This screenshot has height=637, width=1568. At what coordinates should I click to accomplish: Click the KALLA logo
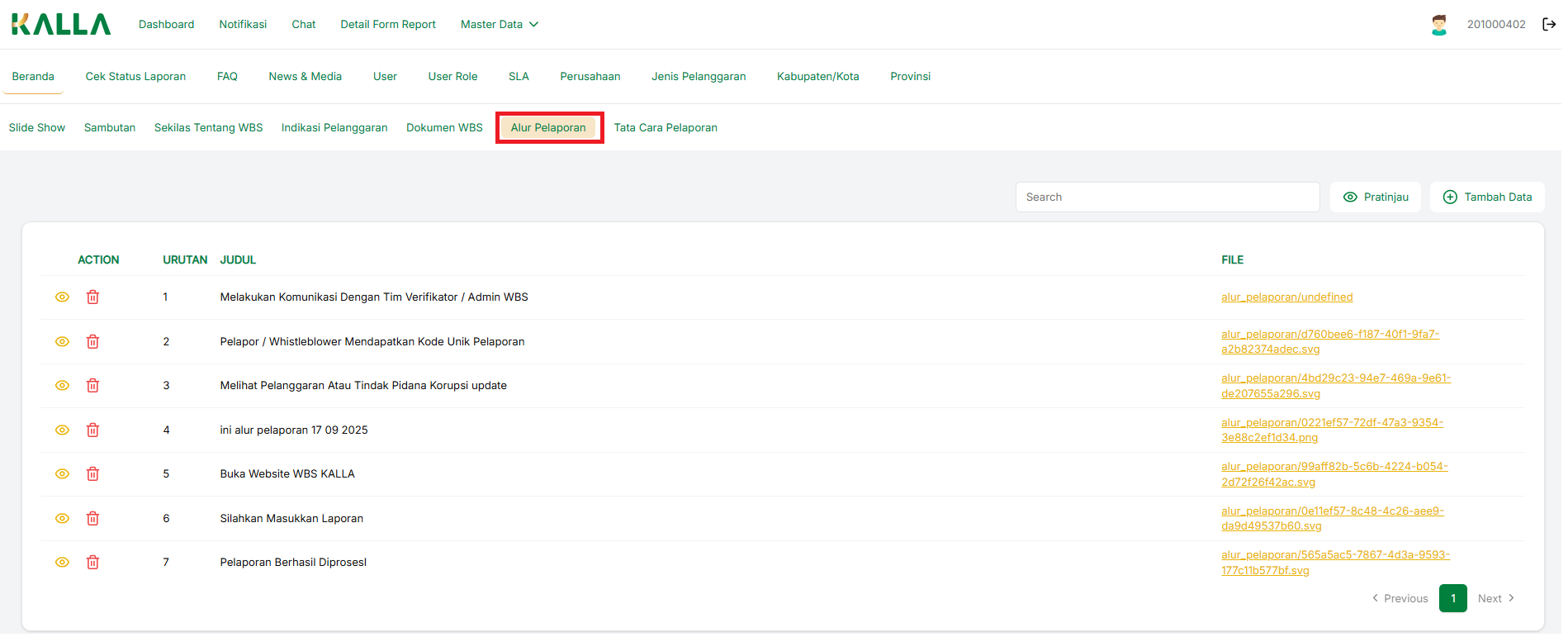pyautogui.click(x=61, y=25)
